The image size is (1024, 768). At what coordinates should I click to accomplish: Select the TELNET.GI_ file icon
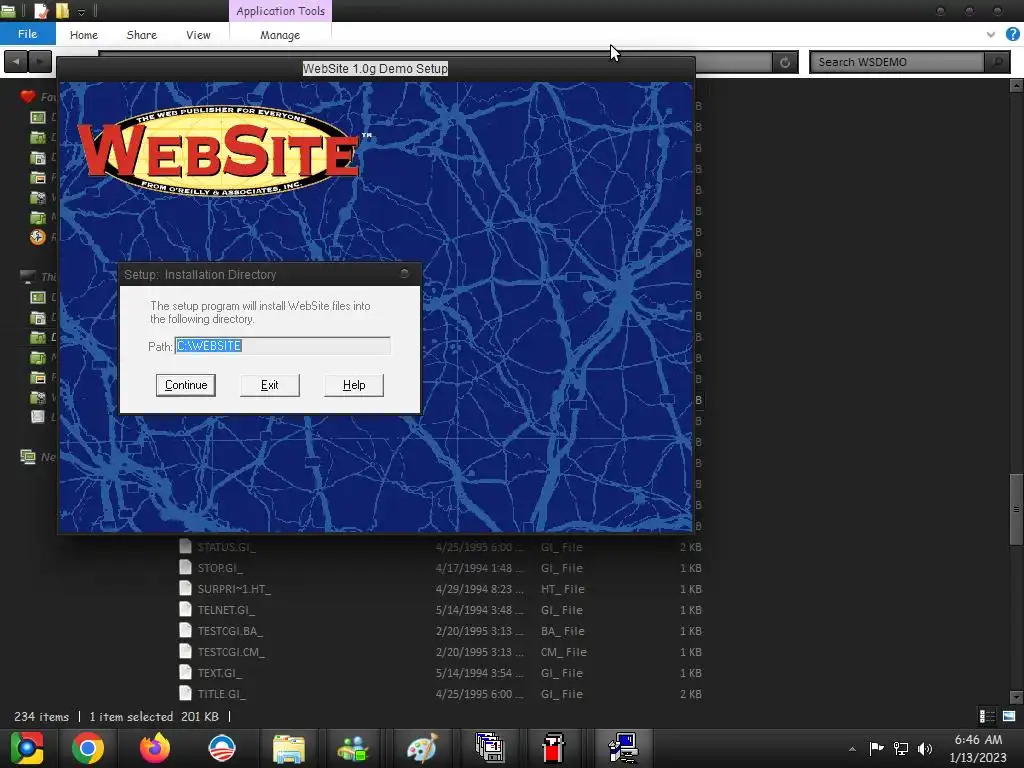click(x=185, y=610)
